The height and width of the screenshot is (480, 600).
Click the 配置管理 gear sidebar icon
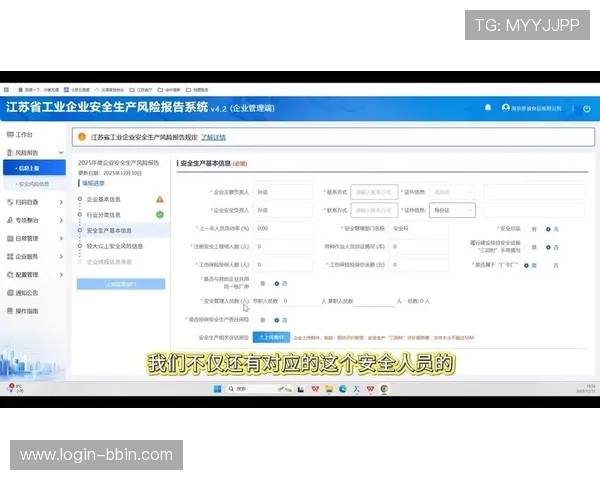coord(10,274)
